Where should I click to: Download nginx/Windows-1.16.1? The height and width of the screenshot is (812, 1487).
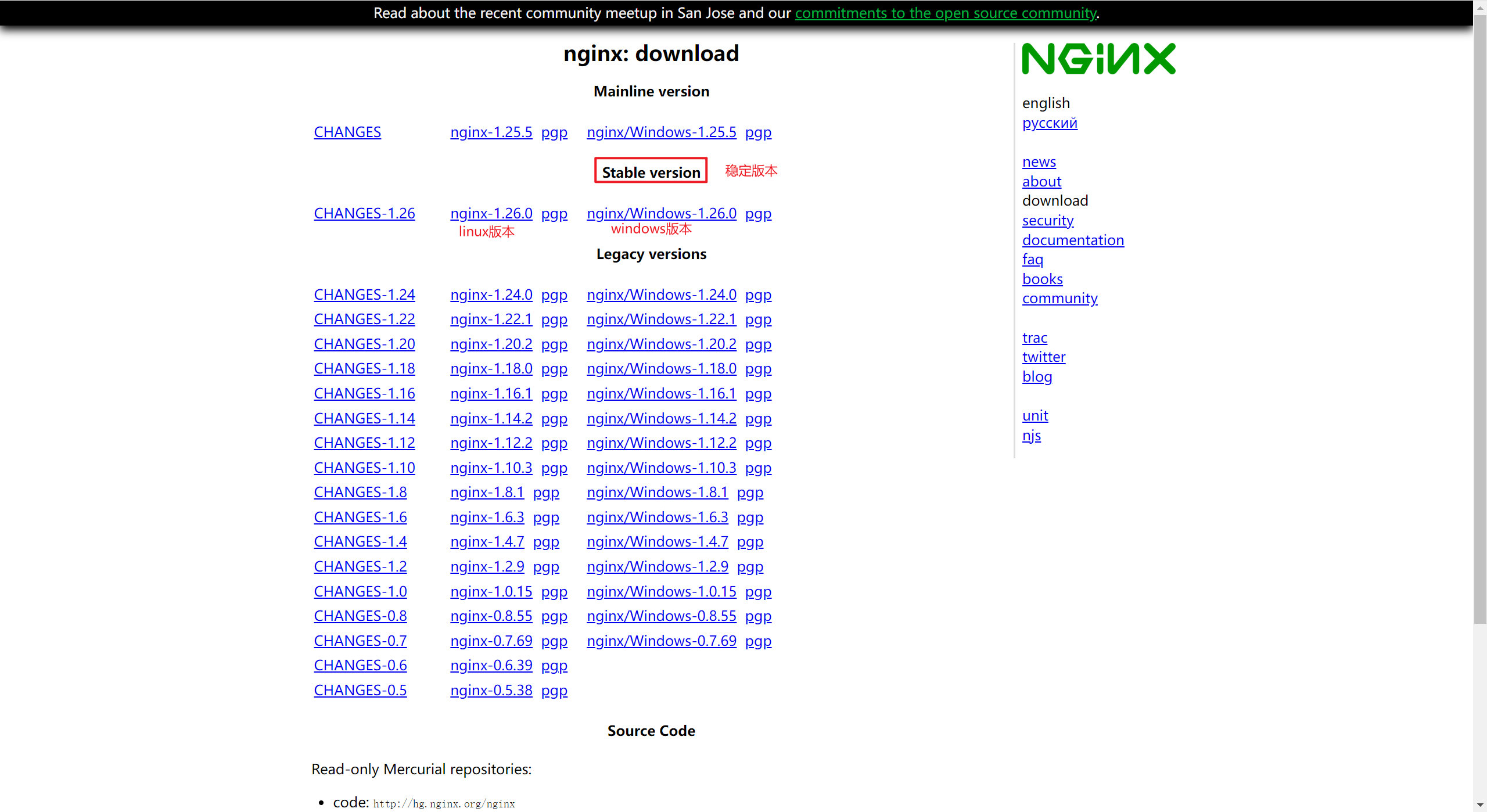(662, 393)
